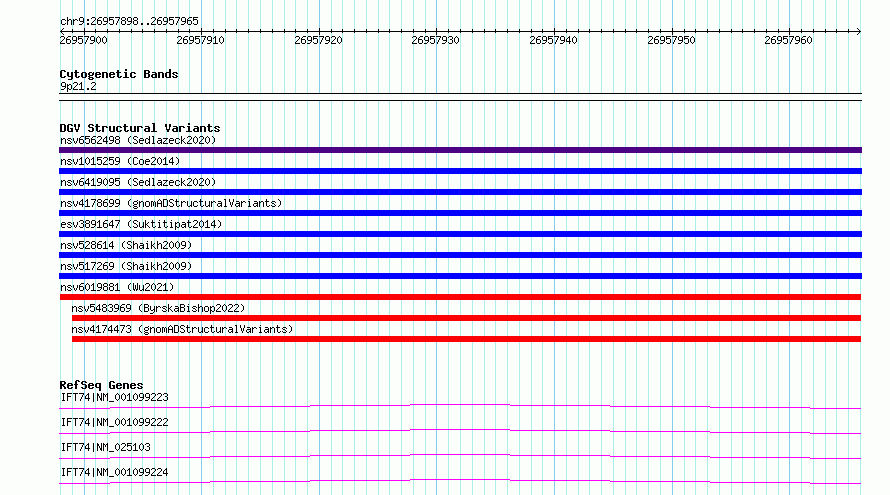This screenshot has height=495, width=890.
Task: Click the ruler's left arrowhead
Action: click(62, 31)
